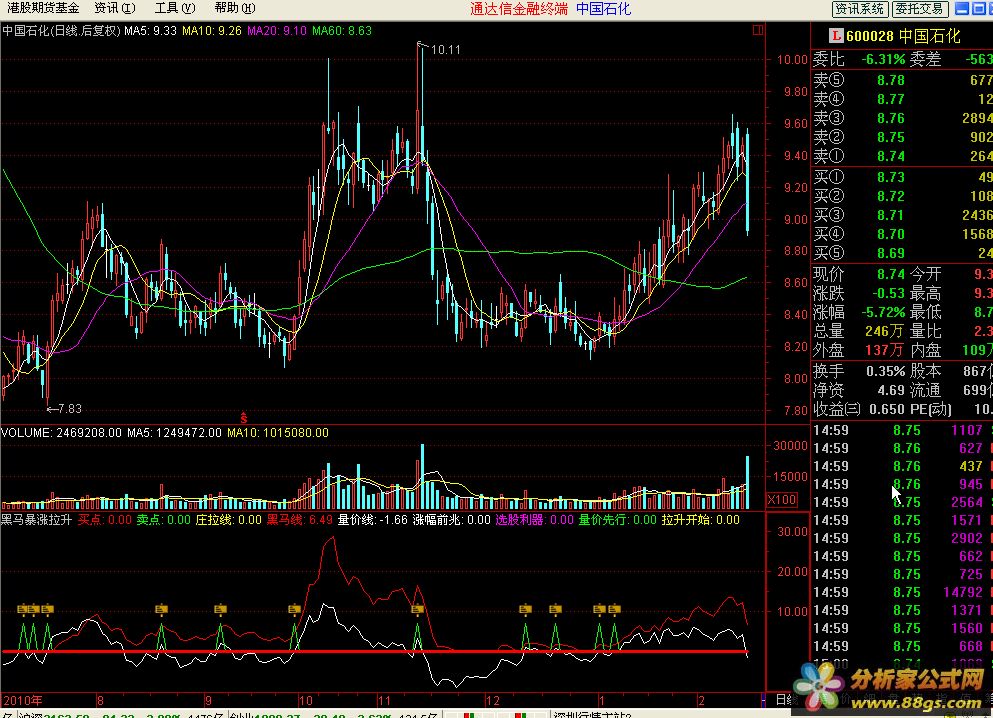
Task: Select the 卖④ 8.77 ask row
Action: 902,99
